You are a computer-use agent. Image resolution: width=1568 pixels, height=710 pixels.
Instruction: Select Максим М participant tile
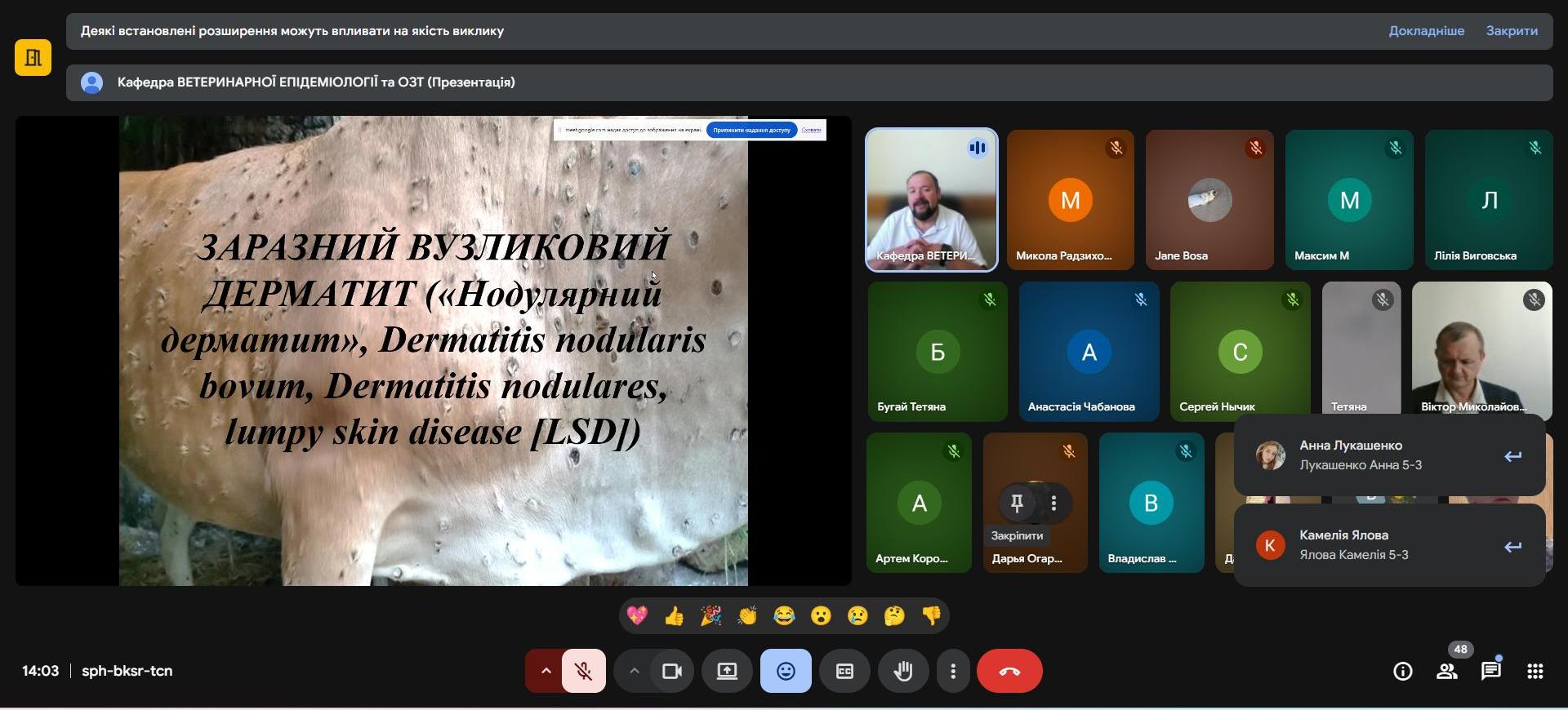click(1349, 200)
